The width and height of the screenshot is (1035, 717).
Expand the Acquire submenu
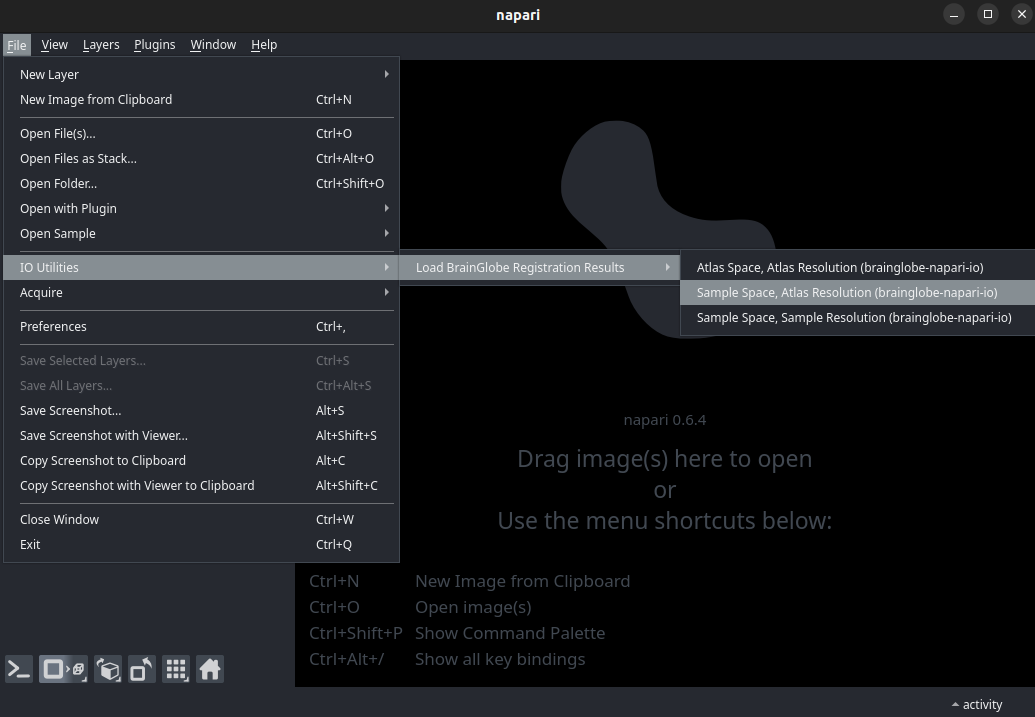coord(201,292)
